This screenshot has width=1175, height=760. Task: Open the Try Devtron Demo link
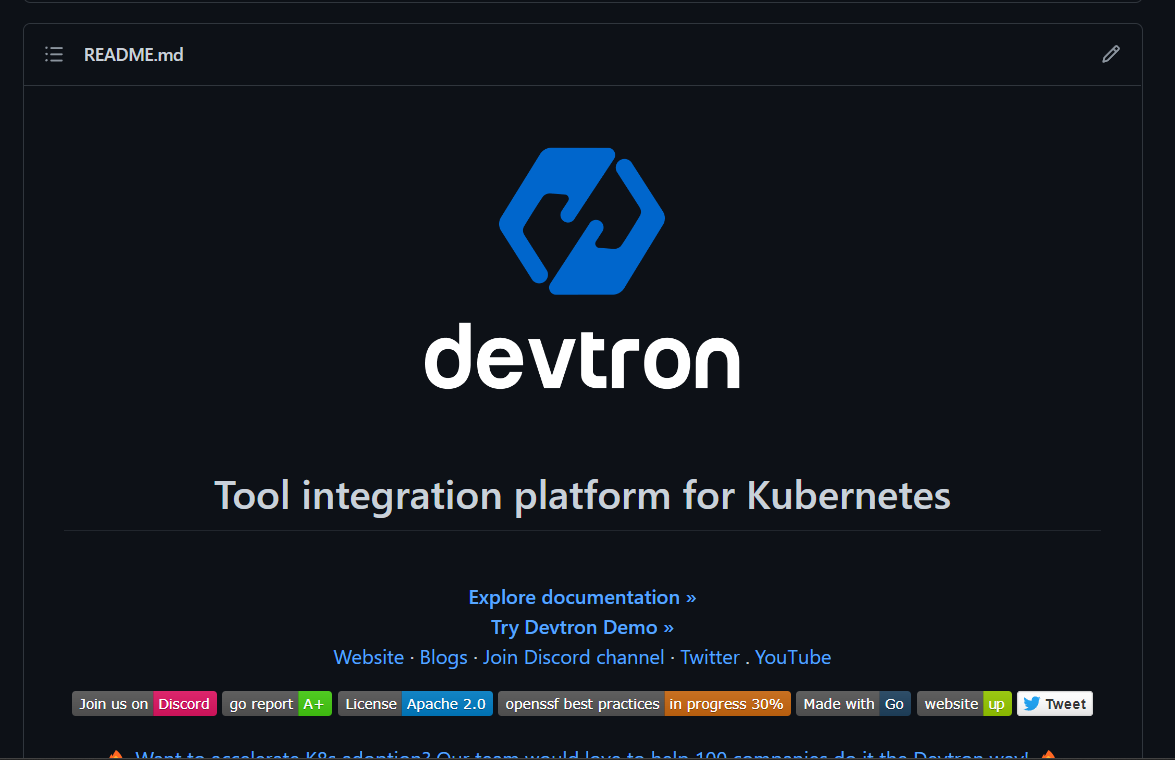point(582,627)
